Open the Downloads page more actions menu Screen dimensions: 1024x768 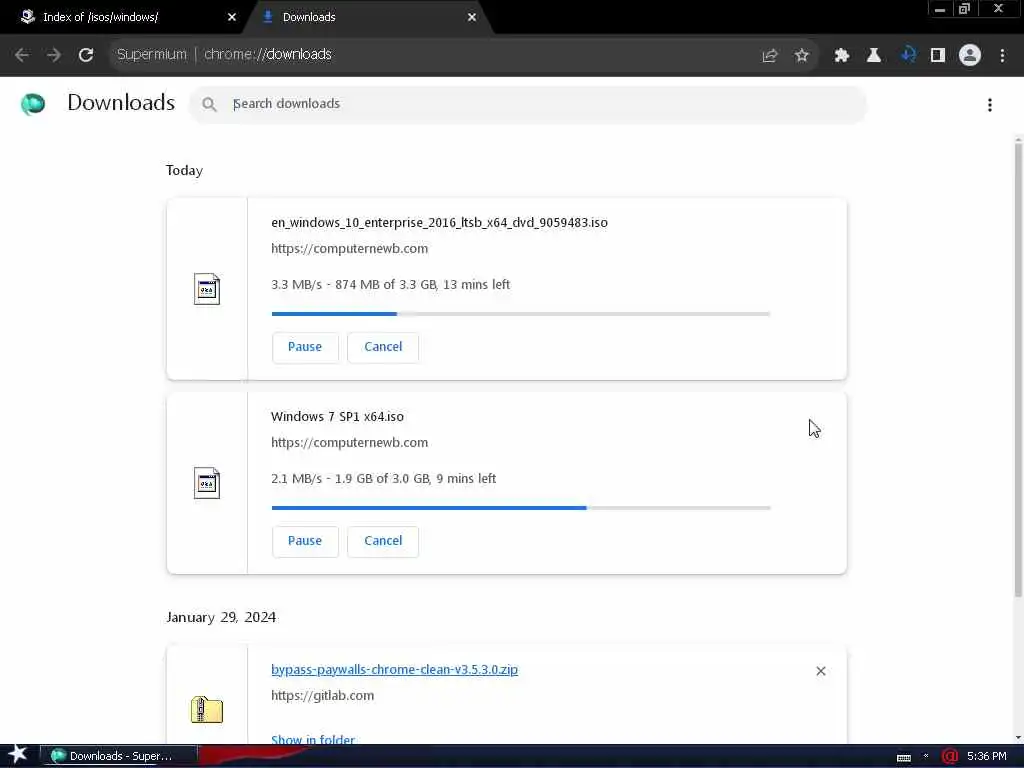click(x=990, y=104)
